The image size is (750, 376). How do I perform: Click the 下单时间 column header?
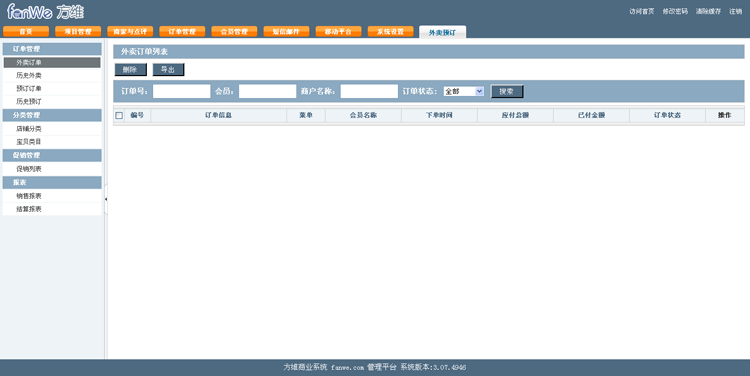[439, 115]
